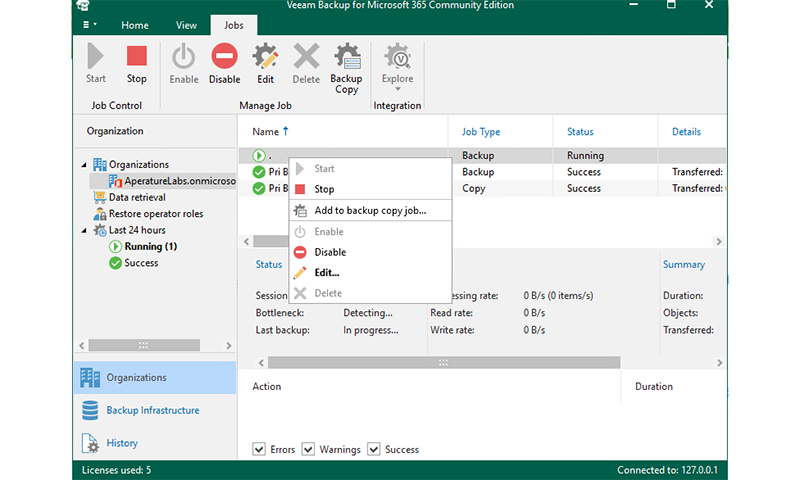Click the History document gear icon
This screenshot has width=800, height=480.
[90, 443]
